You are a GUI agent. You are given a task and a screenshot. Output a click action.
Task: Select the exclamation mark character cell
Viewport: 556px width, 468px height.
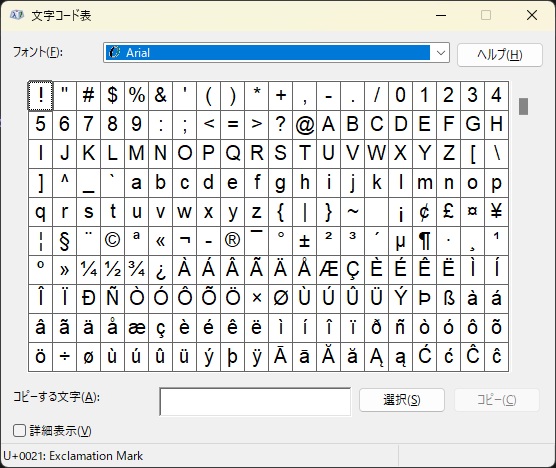(40, 96)
